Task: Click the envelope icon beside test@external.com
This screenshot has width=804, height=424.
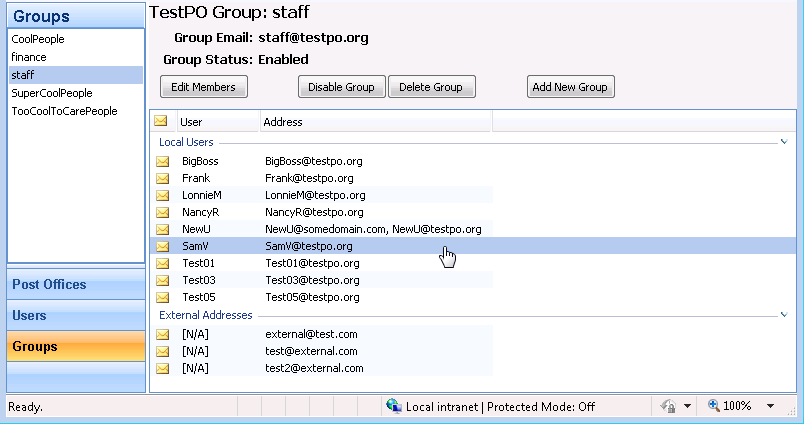Action: pyautogui.click(x=163, y=351)
